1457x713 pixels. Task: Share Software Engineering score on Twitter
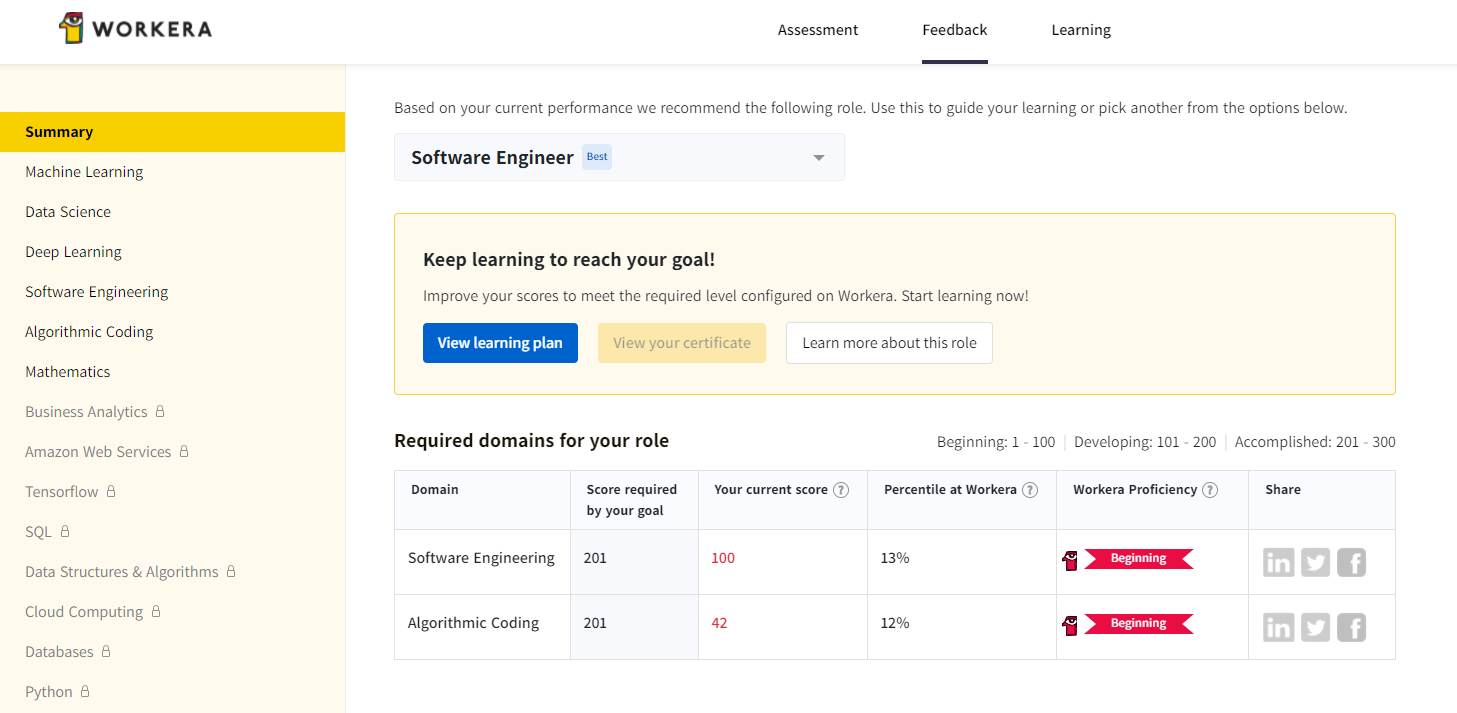click(x=1315, y=563)
